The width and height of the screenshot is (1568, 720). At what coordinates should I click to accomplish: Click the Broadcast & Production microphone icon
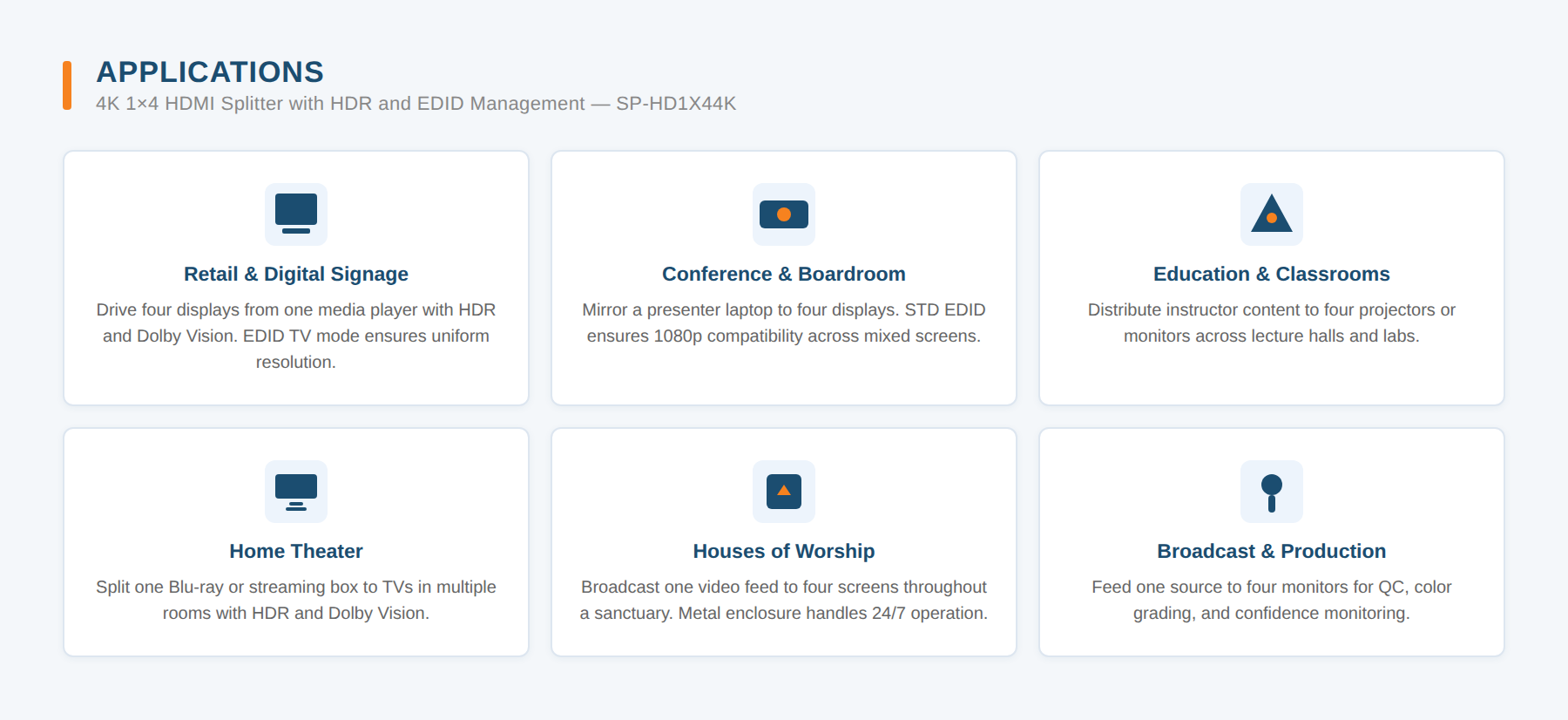1272,492
